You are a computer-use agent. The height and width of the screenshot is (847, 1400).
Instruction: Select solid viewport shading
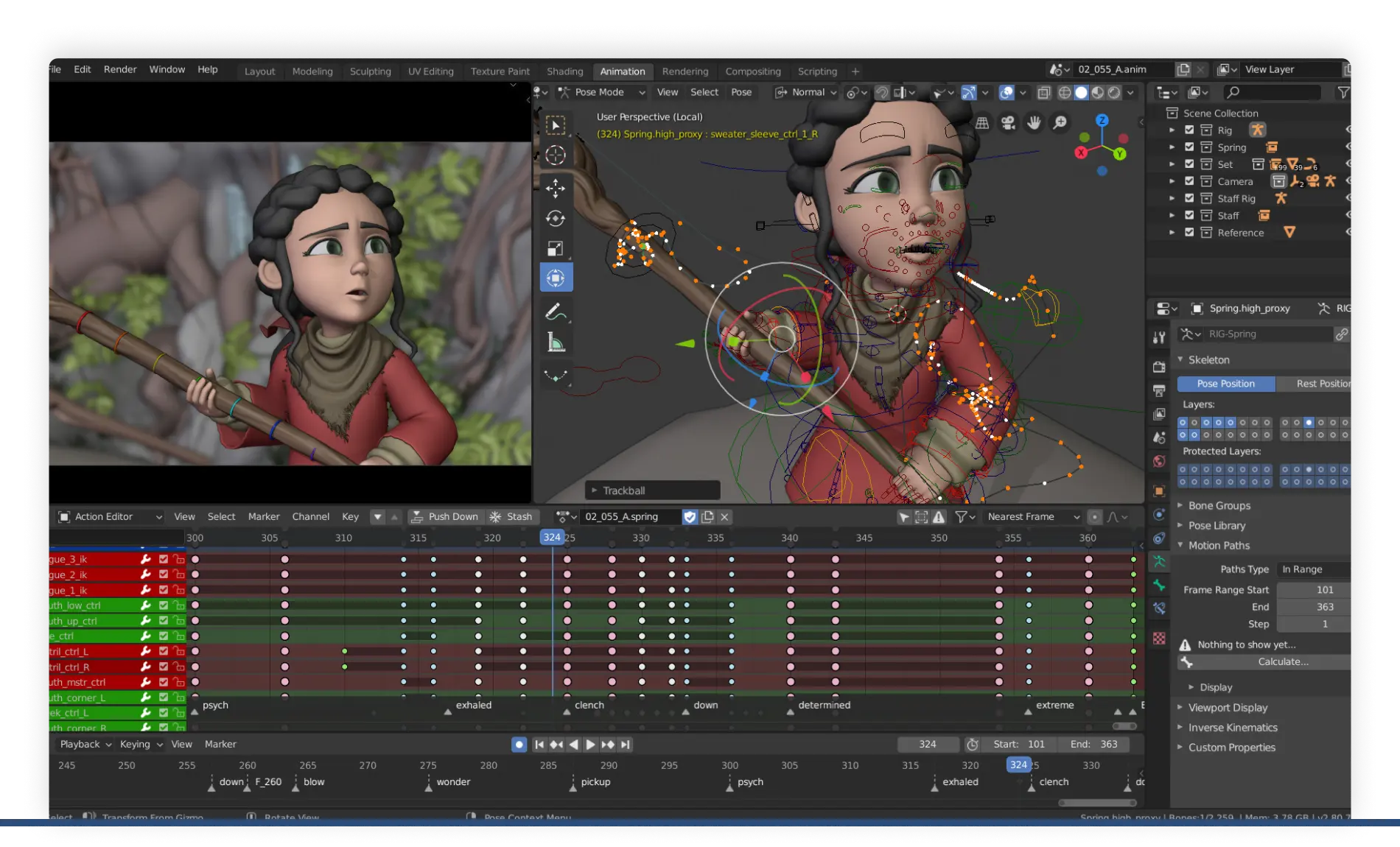click(x=1081, y=93)
